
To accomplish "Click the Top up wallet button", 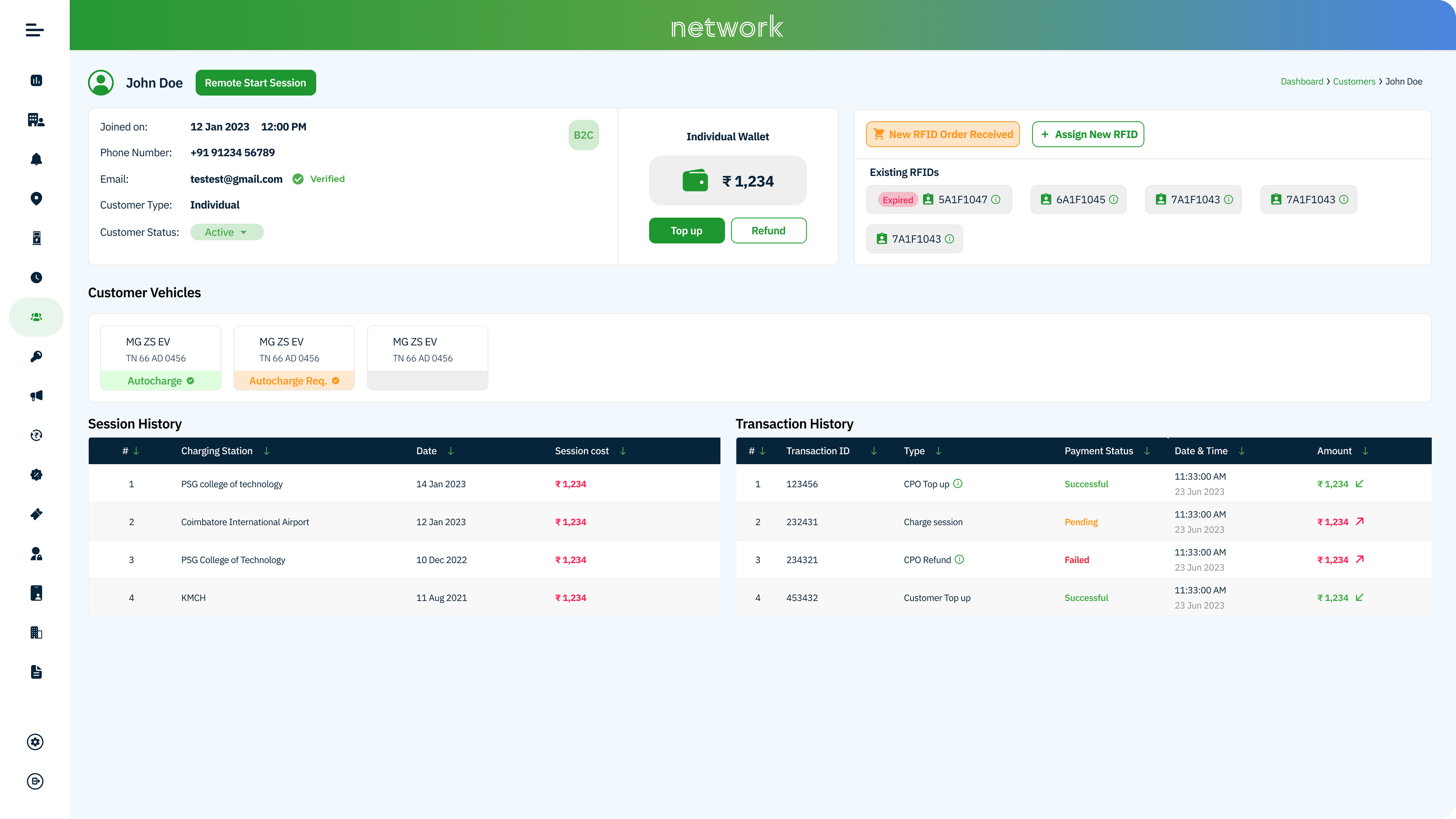I will pyautogui.click(x=687, y=231).
